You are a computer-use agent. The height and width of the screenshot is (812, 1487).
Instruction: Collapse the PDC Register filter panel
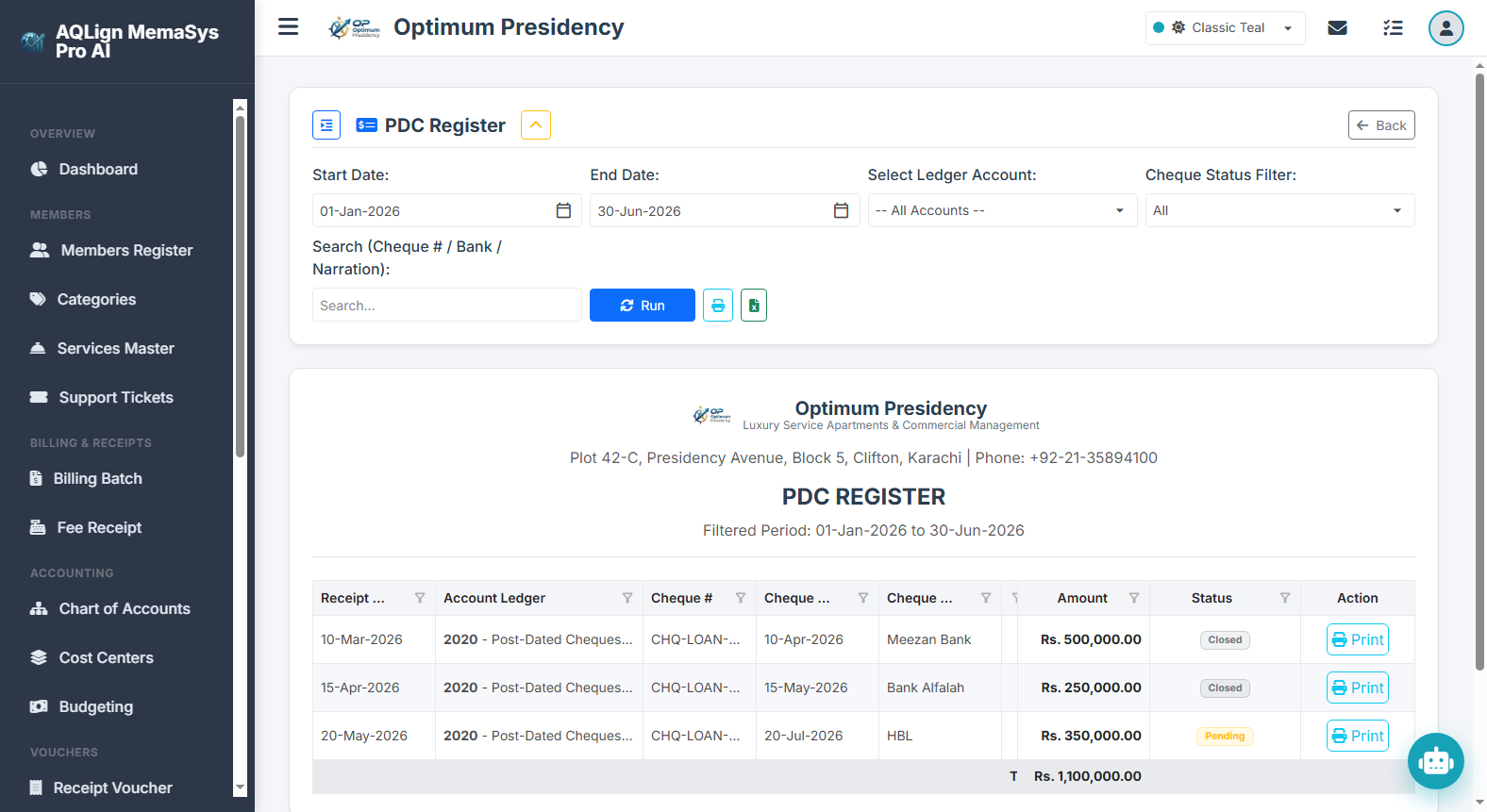[536, 125]
